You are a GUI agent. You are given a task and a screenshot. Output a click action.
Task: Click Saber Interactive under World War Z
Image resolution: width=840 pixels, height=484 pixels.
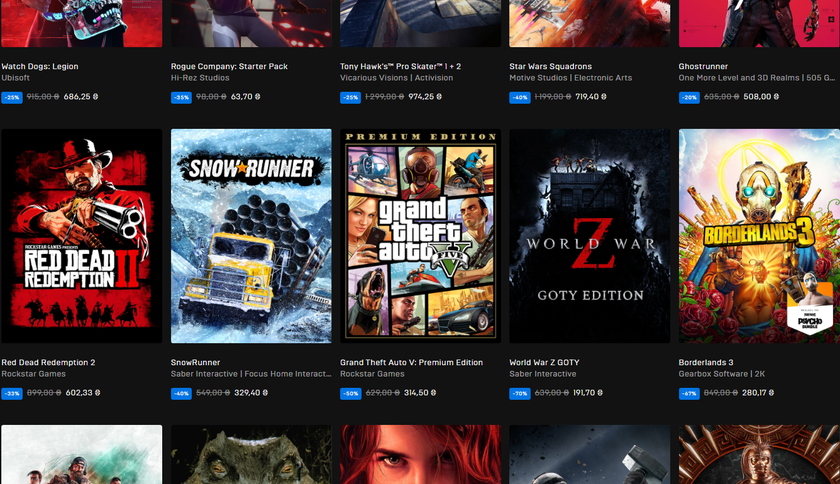tap(543, 374)
